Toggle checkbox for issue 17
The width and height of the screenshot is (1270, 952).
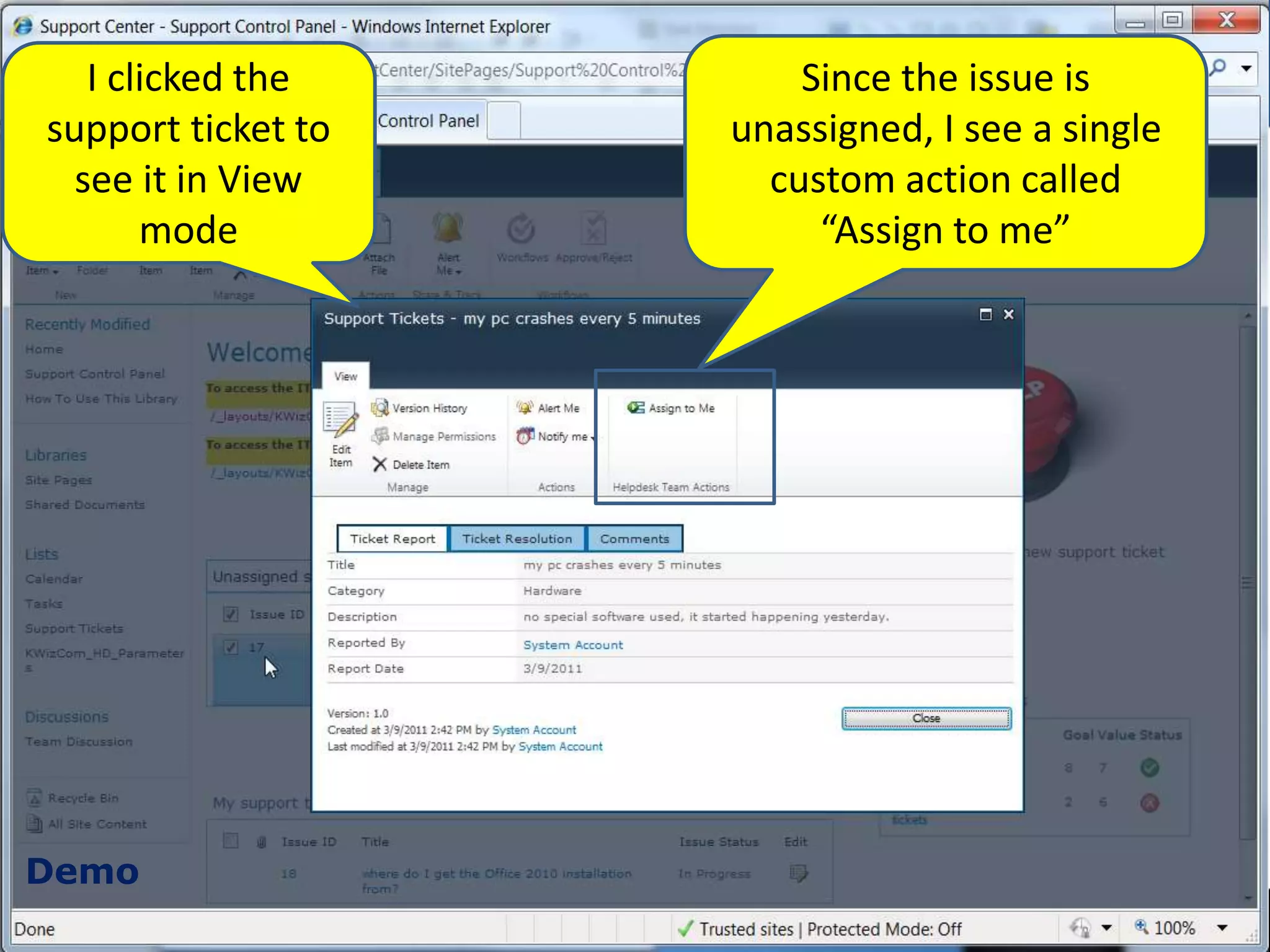[x=231, y=647]
